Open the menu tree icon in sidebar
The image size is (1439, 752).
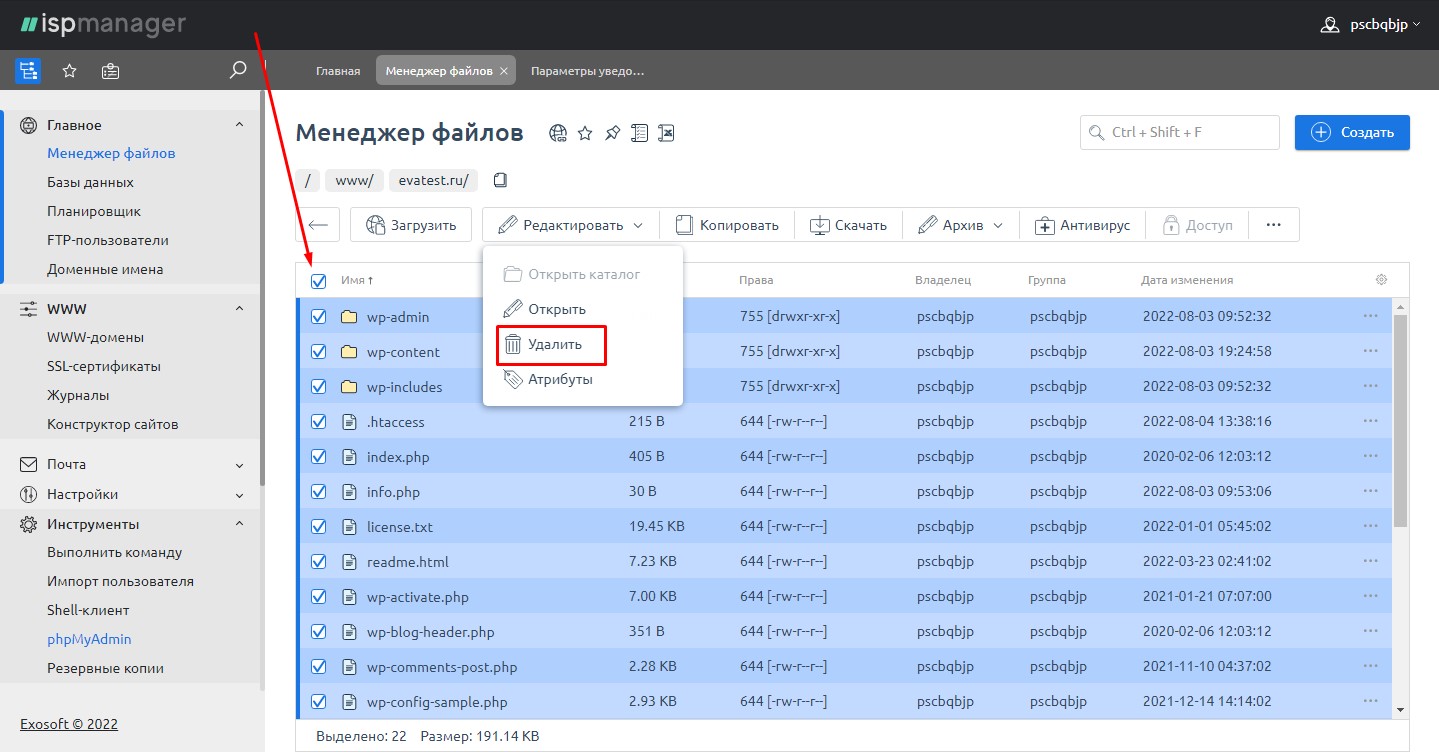[x=27, y=71]
